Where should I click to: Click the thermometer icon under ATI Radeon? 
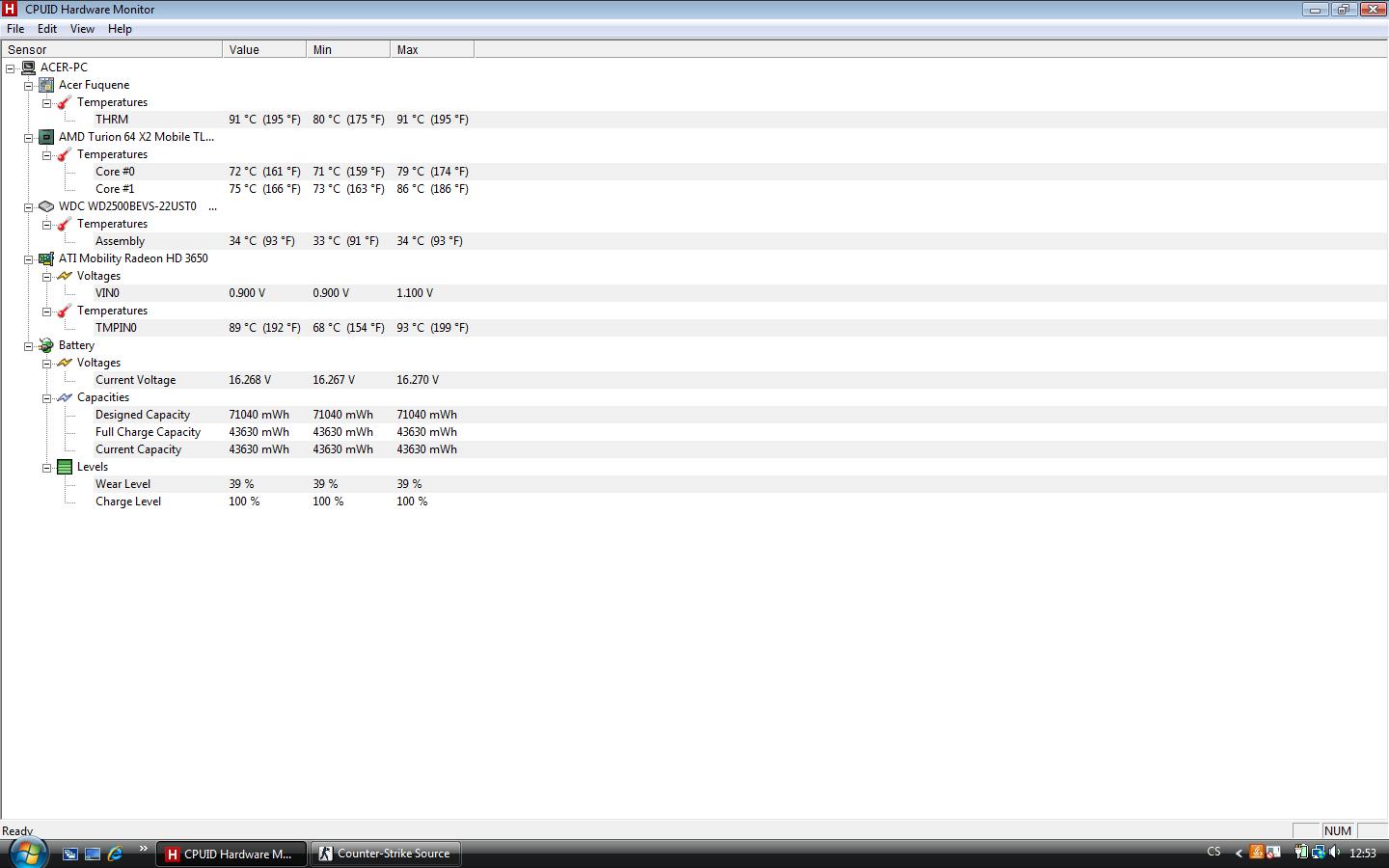tap(65, 311)
